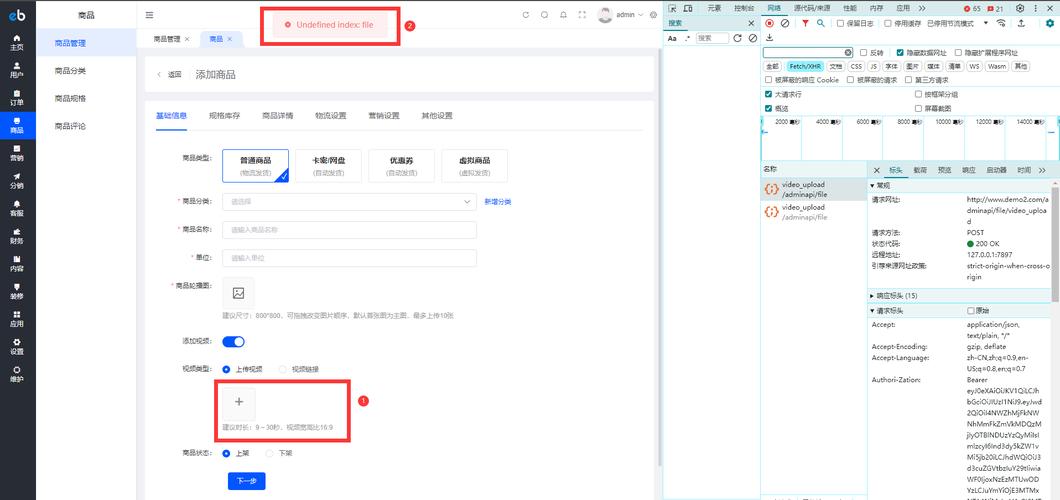Click the Network filter text box
This screenshot has width=1060, height=500.
[x=808, y=52]
